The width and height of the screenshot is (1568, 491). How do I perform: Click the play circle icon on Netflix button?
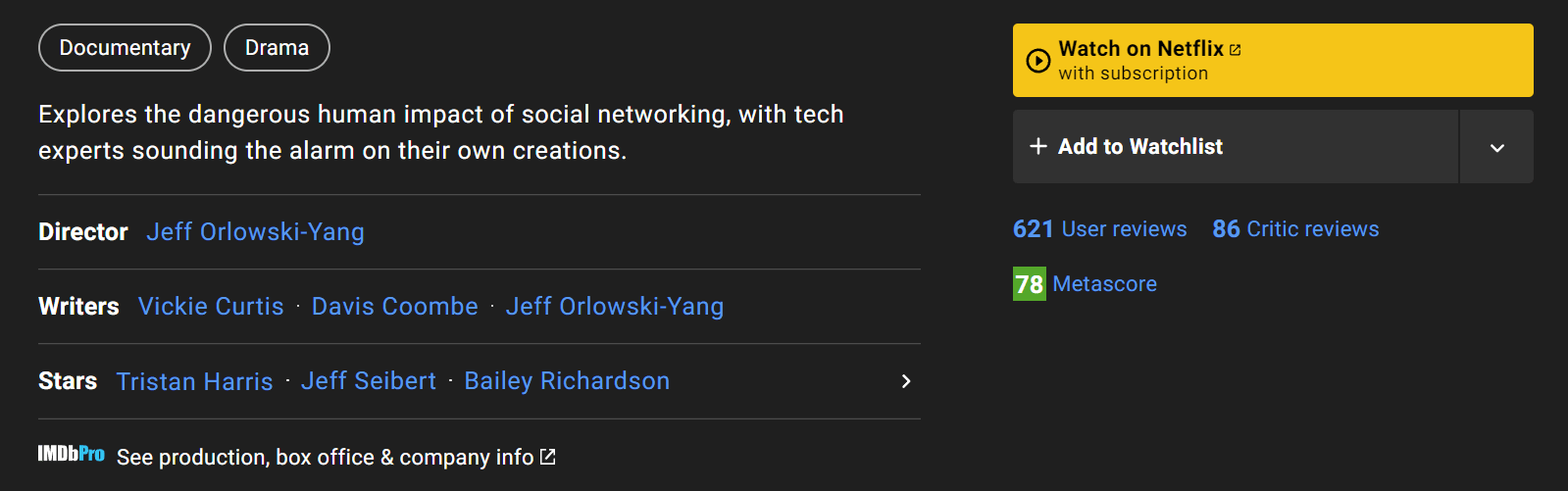click(x=1037, y=61)
